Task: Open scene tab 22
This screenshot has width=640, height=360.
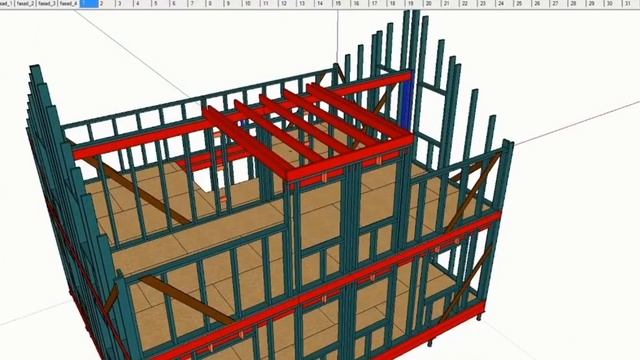Action: click(469, 4)
